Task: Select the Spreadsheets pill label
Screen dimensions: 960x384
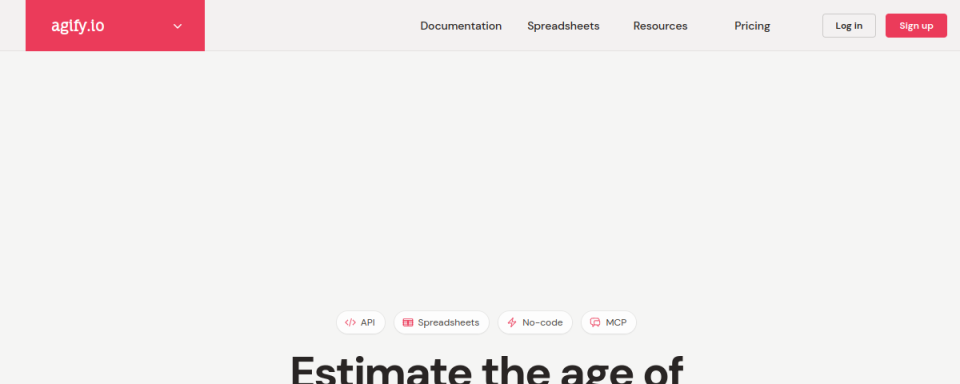Action: point(449,323)
